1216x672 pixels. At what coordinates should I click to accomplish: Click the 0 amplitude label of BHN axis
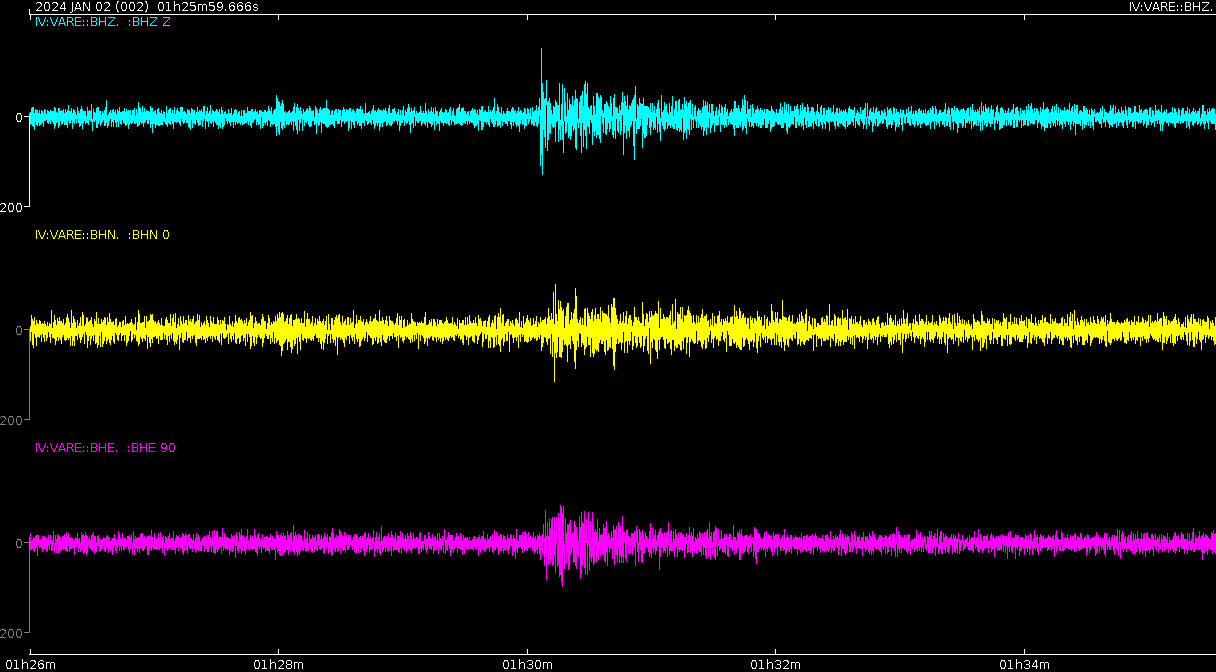(x=18, y=331)
